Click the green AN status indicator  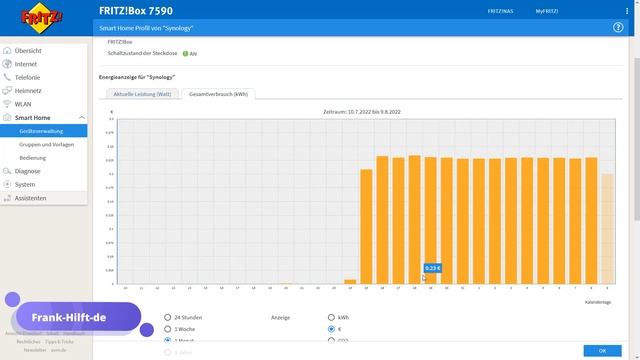pos(185,53)
